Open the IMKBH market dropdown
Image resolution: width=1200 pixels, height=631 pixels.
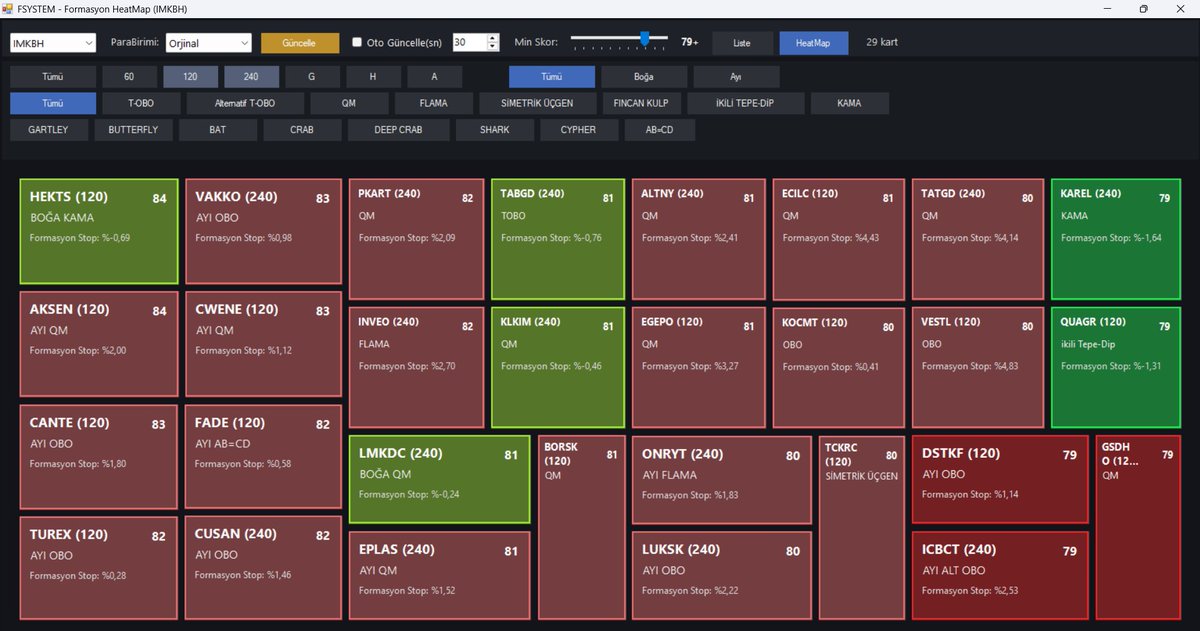(53, 43)
